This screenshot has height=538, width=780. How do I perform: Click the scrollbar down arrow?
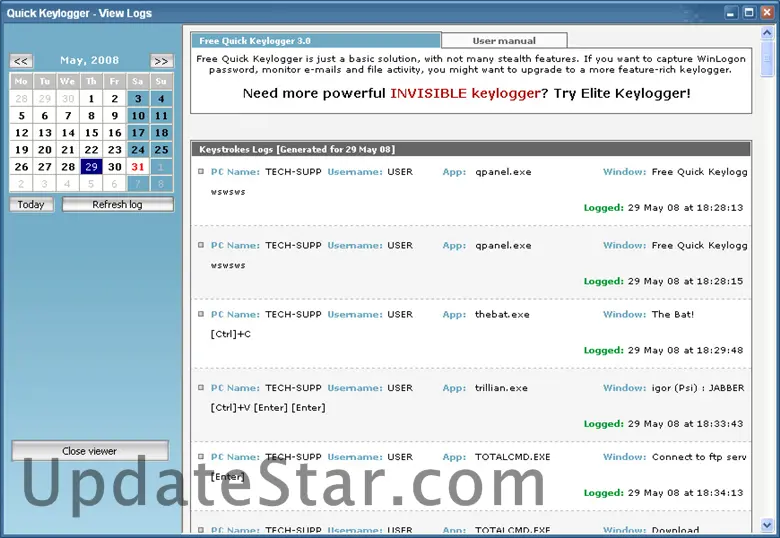pyautogui.click(x=767, y=525)
